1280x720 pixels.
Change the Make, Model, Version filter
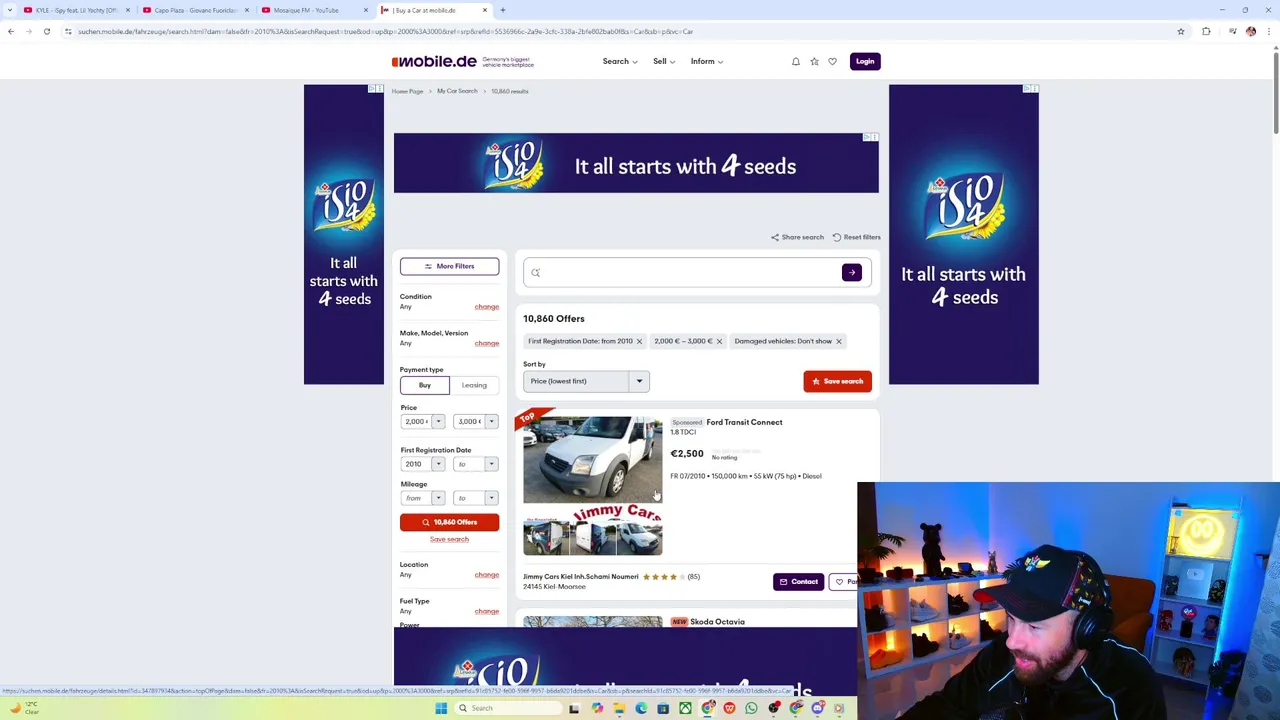pyautogui.click(x=487, y=343)
